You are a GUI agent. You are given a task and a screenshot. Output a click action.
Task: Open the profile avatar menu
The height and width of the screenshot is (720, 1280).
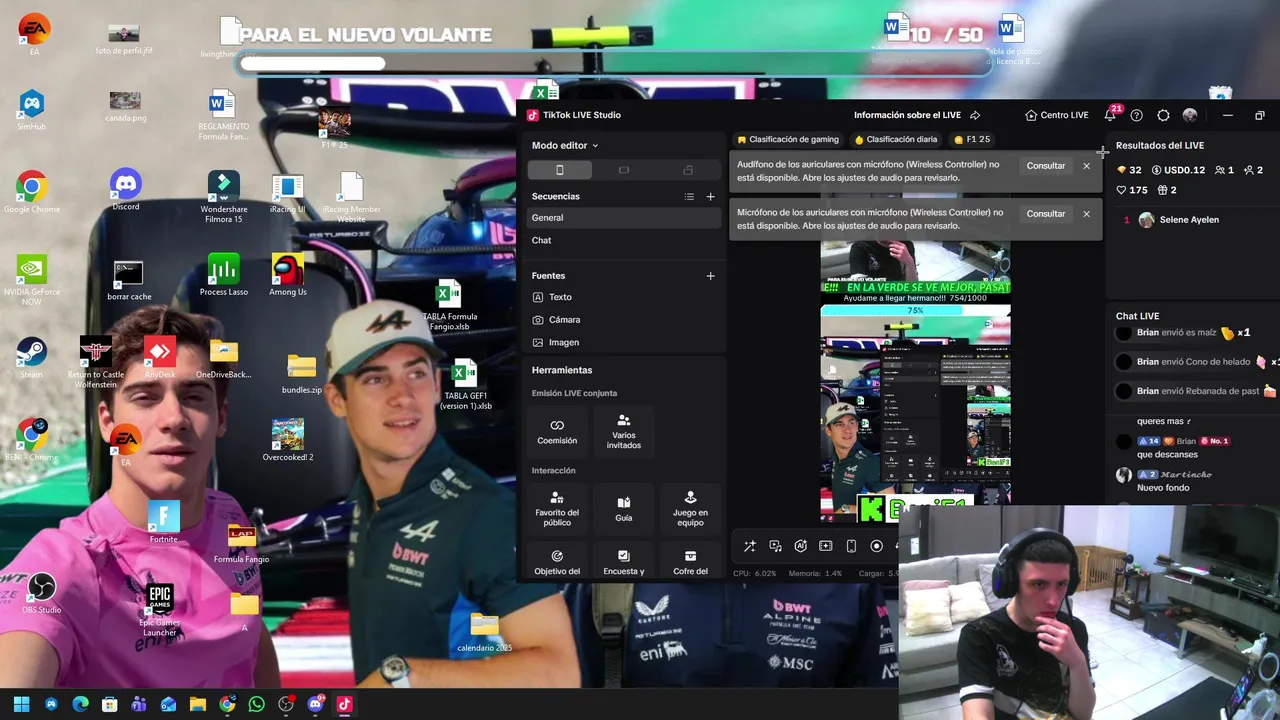1190,115
